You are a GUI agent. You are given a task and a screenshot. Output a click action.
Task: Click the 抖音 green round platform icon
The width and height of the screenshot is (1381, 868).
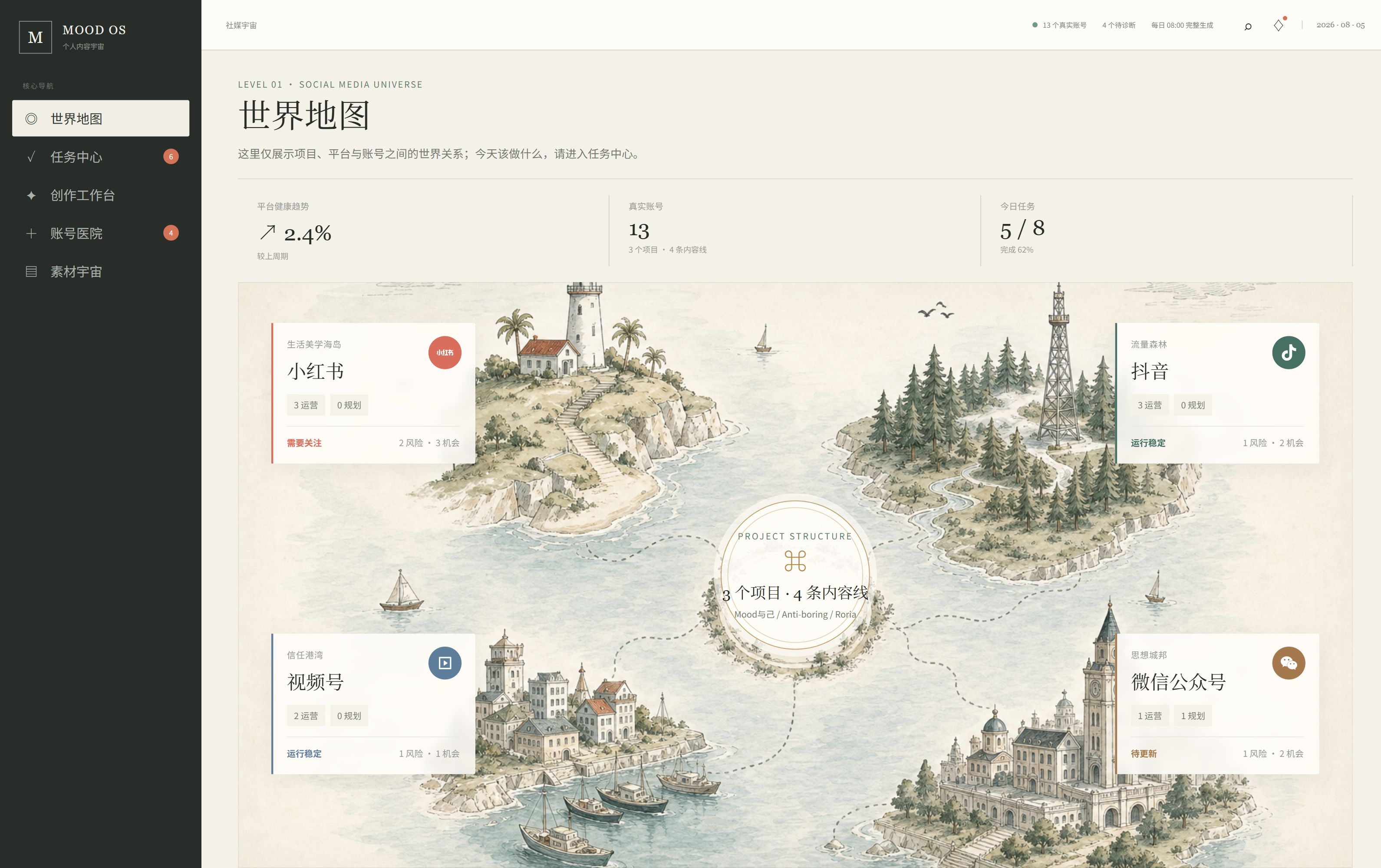pyautogui.click(x=1289, y=352)
